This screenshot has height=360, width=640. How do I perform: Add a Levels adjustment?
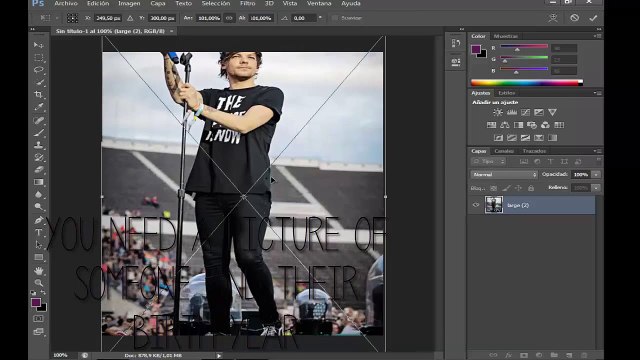(x=511, y=112)
